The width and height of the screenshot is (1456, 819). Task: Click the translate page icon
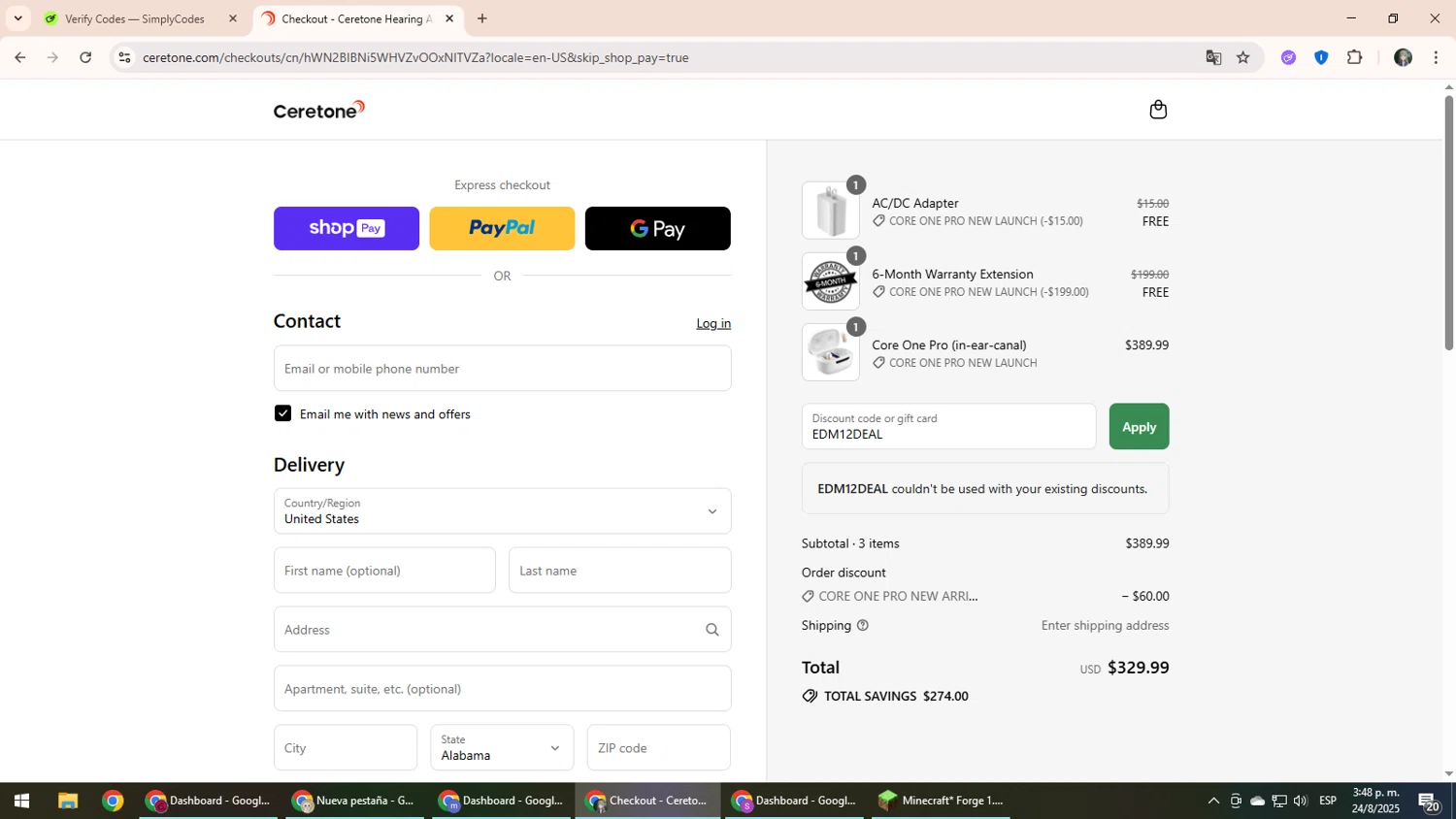click(1213, 58)
